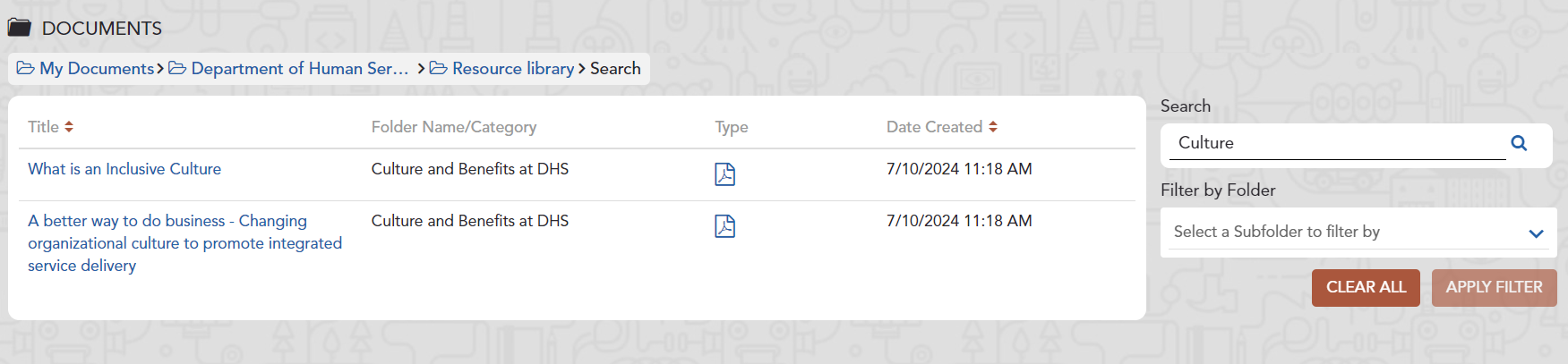Click the Resource library breadcrumb folder icon

(438, 69)
